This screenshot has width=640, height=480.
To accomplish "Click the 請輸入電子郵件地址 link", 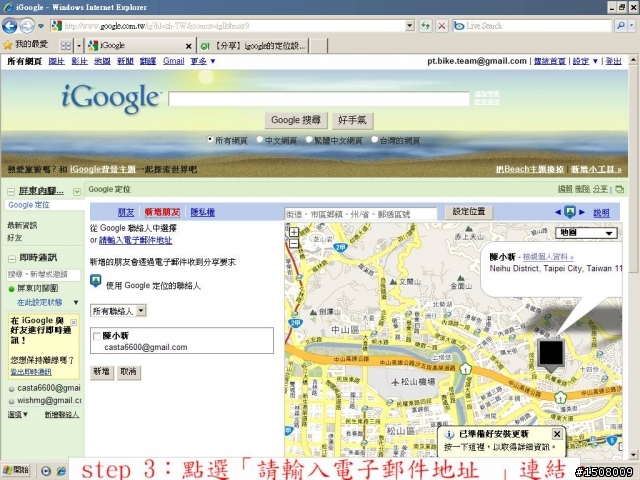I will point(136,240).
